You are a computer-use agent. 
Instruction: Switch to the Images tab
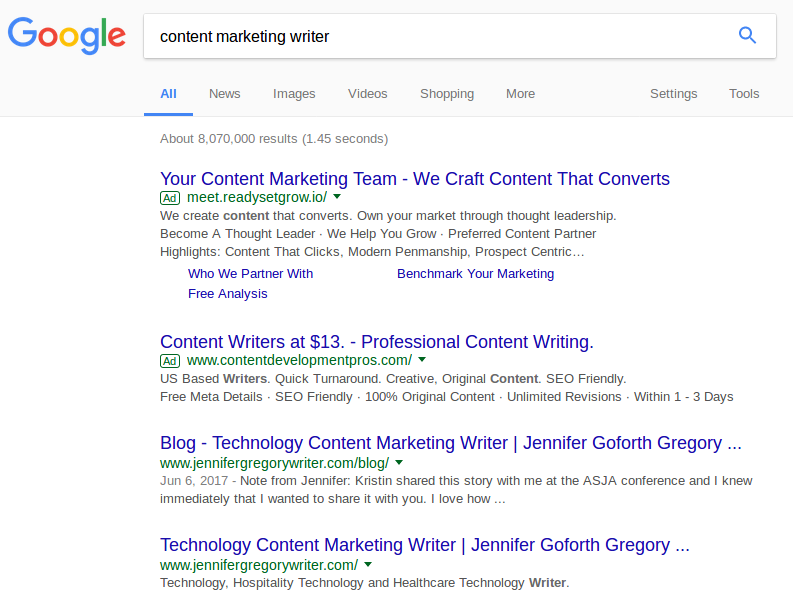(x=294, y=94)
